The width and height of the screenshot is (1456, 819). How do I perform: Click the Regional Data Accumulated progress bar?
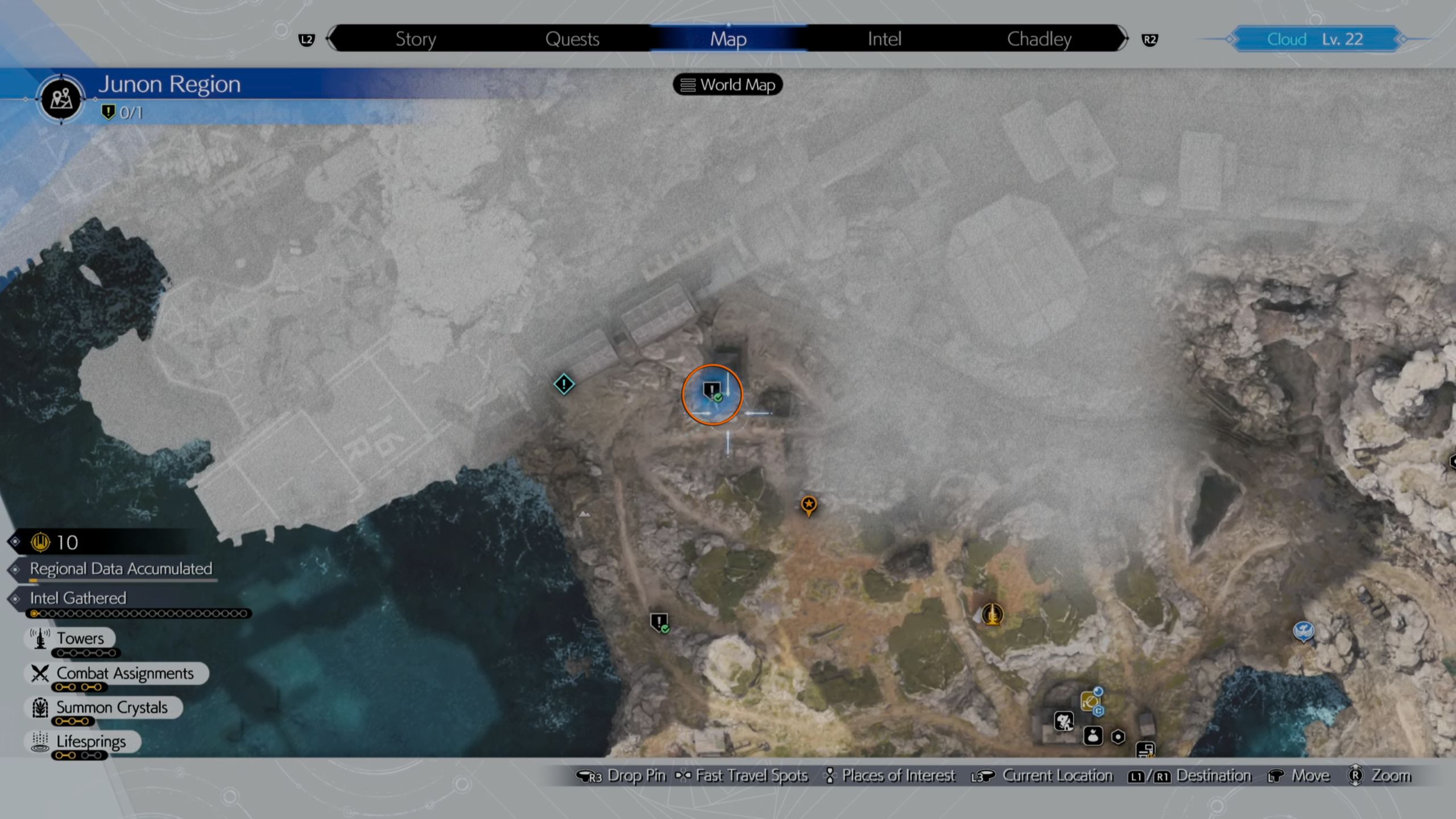coord(123,581)
